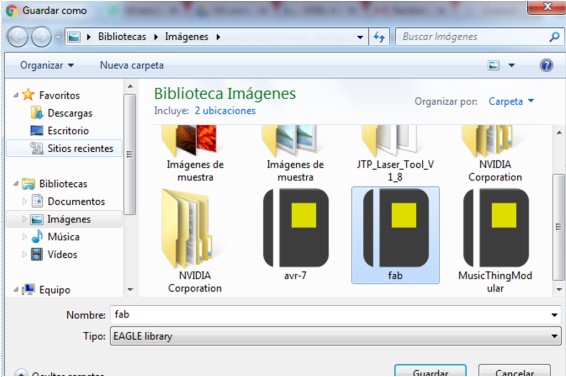
Task: Open Vídeos library
Action: [x=62, y=255]
